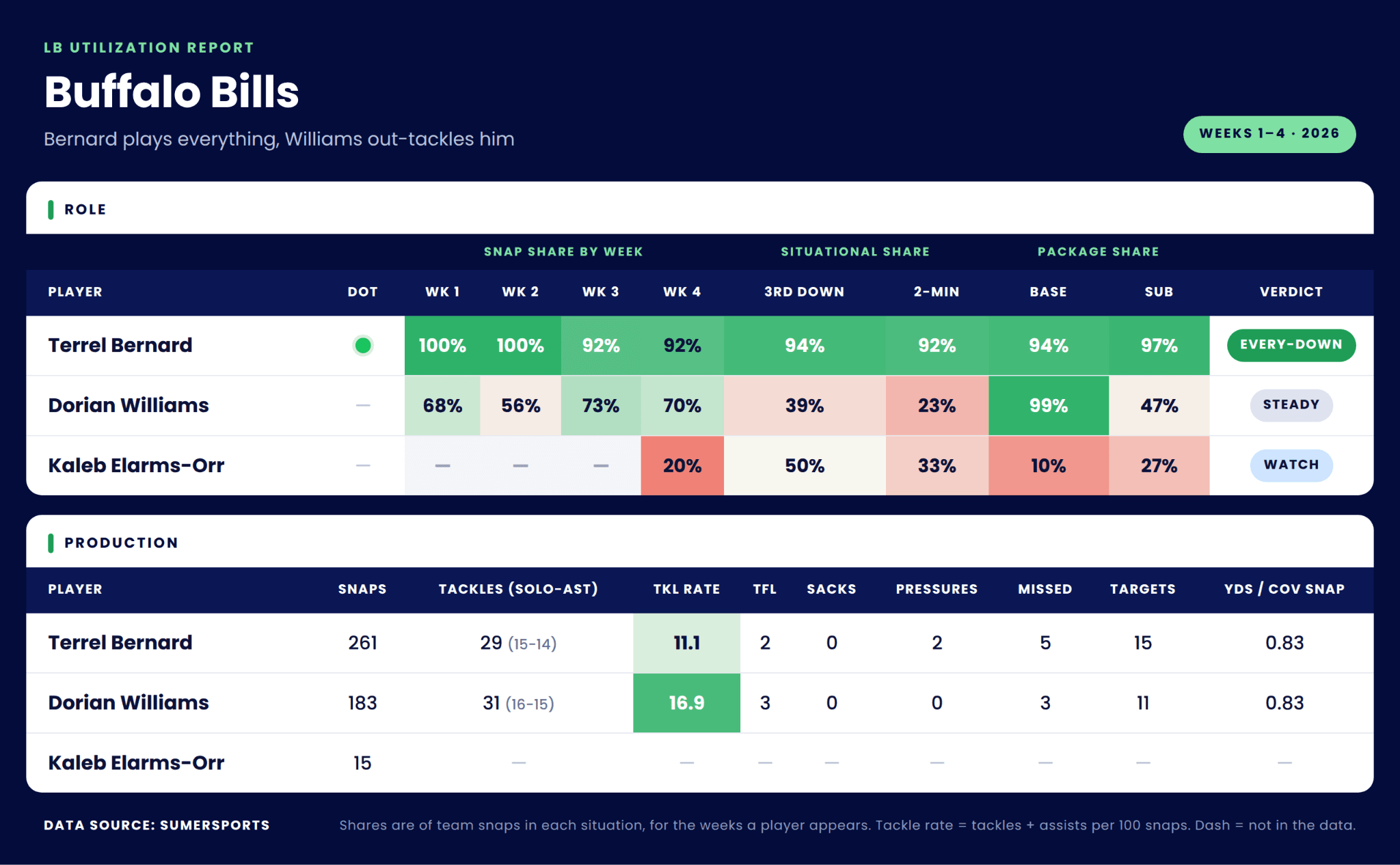Select the STEADY verdict badge

(x=1291, y=405)
